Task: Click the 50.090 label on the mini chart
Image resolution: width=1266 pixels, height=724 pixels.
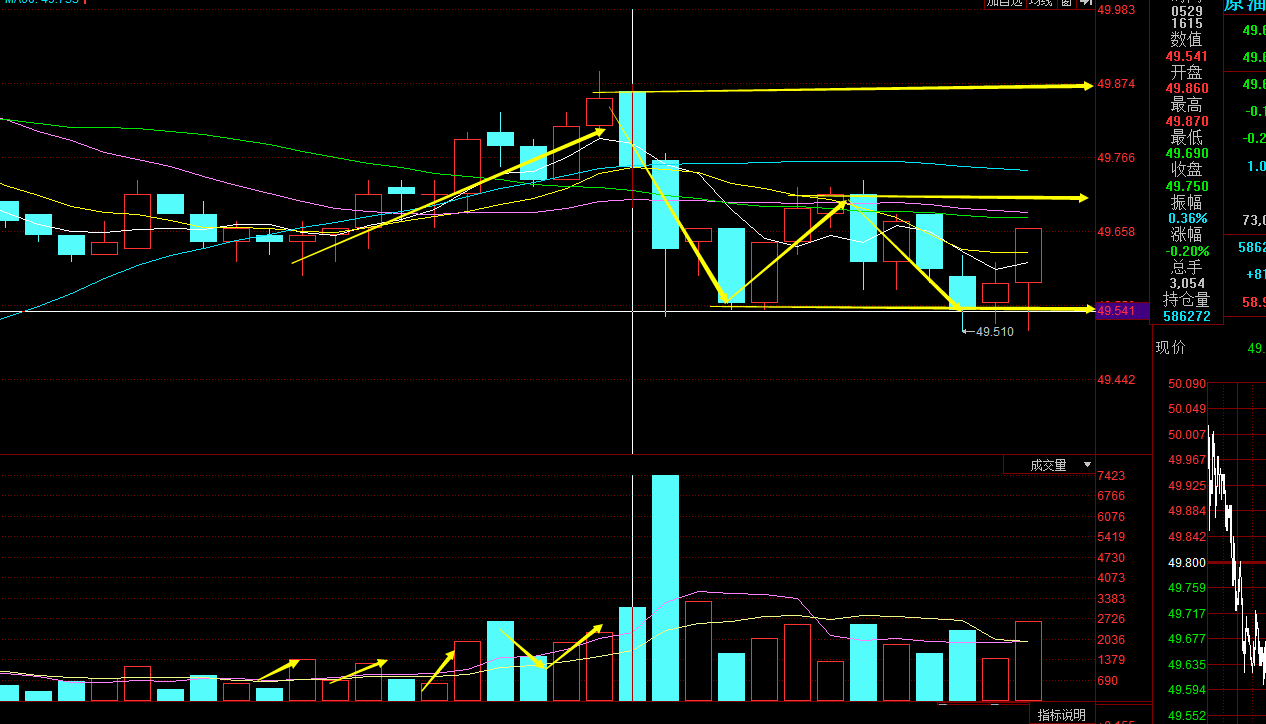Action: [x=1187, y=383]
